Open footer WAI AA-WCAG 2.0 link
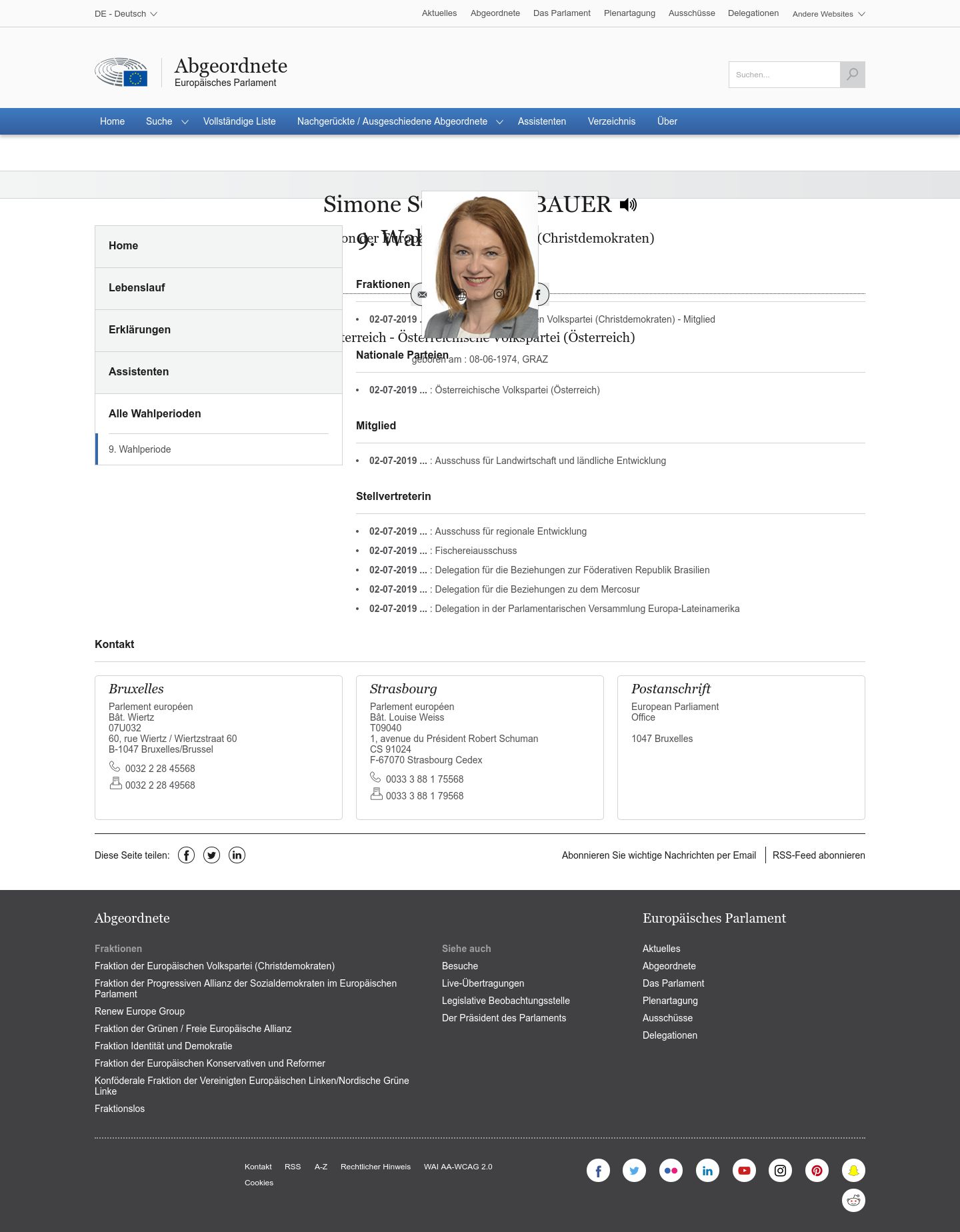Screen dimensions: 960x1232 click(458, 1167)
